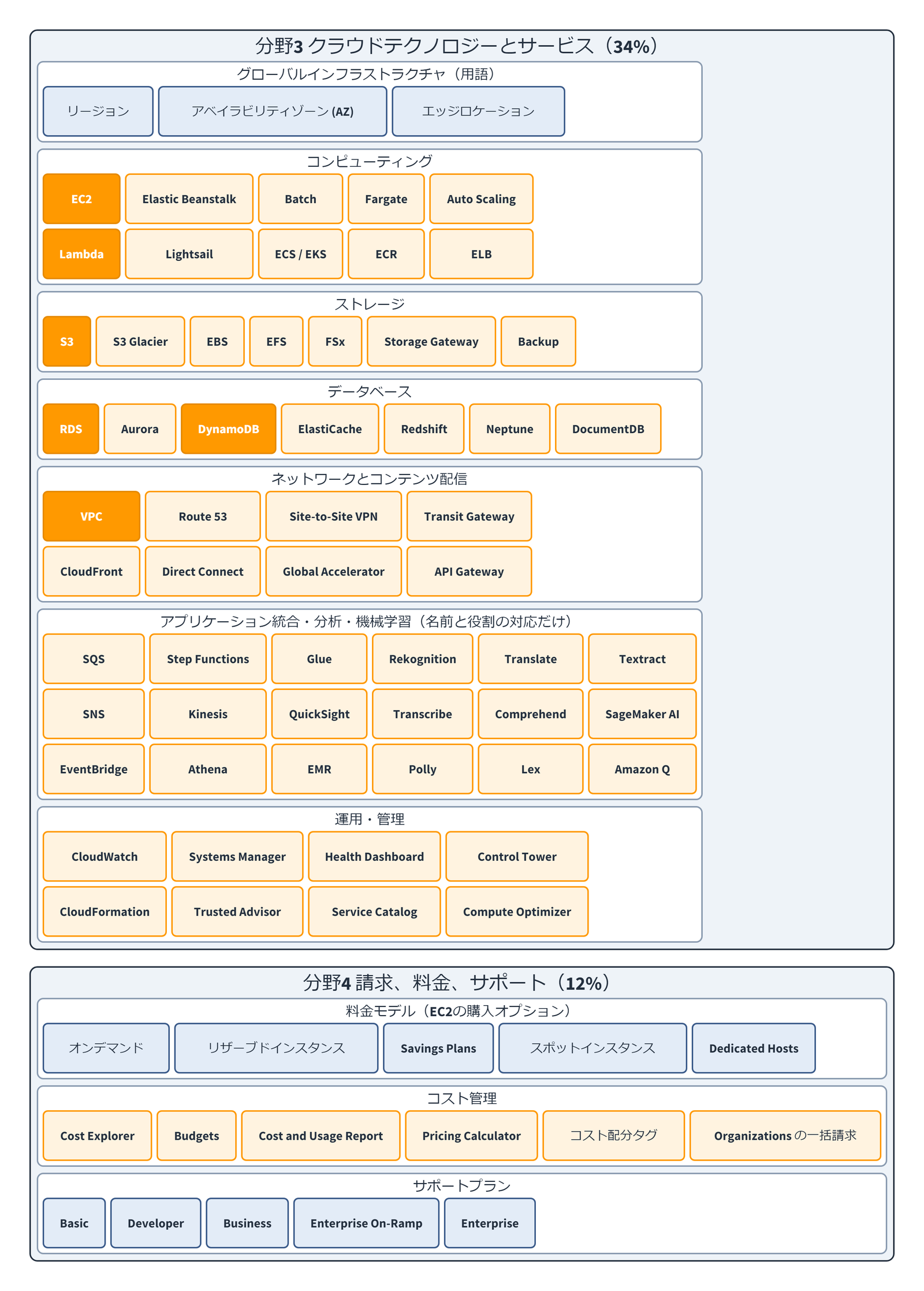Click the CloudWatch box
This screenshot has height=1291, width=924.
[x=105, y=857]
